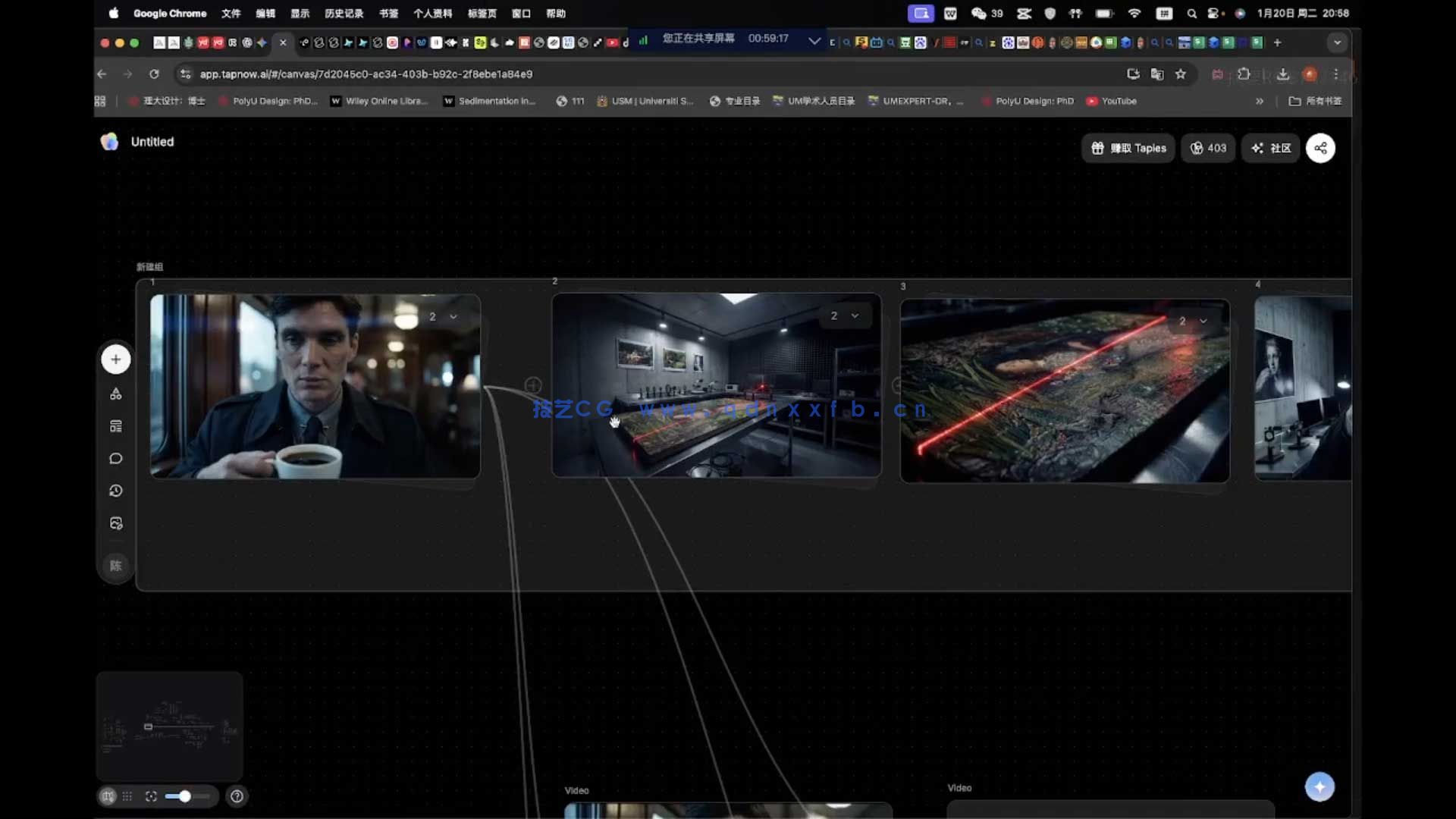Click the 社区 community button
The height and width of the screenshot is (819, 1456).
click(1271, 148)
